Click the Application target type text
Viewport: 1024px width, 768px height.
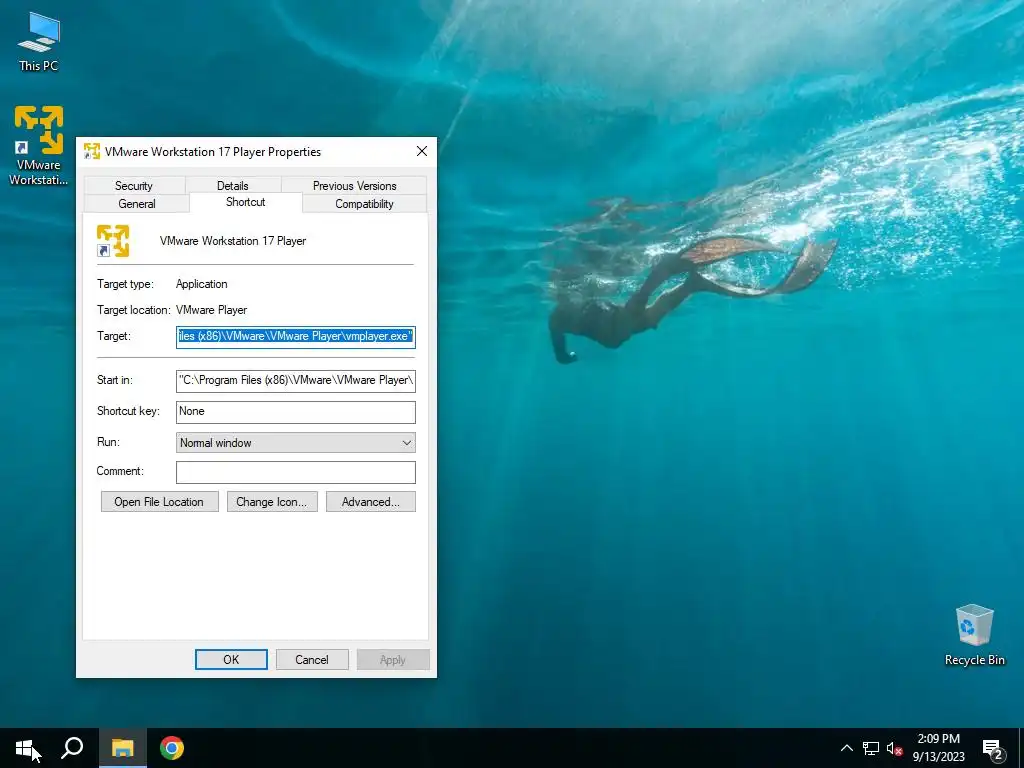[202, 284]
